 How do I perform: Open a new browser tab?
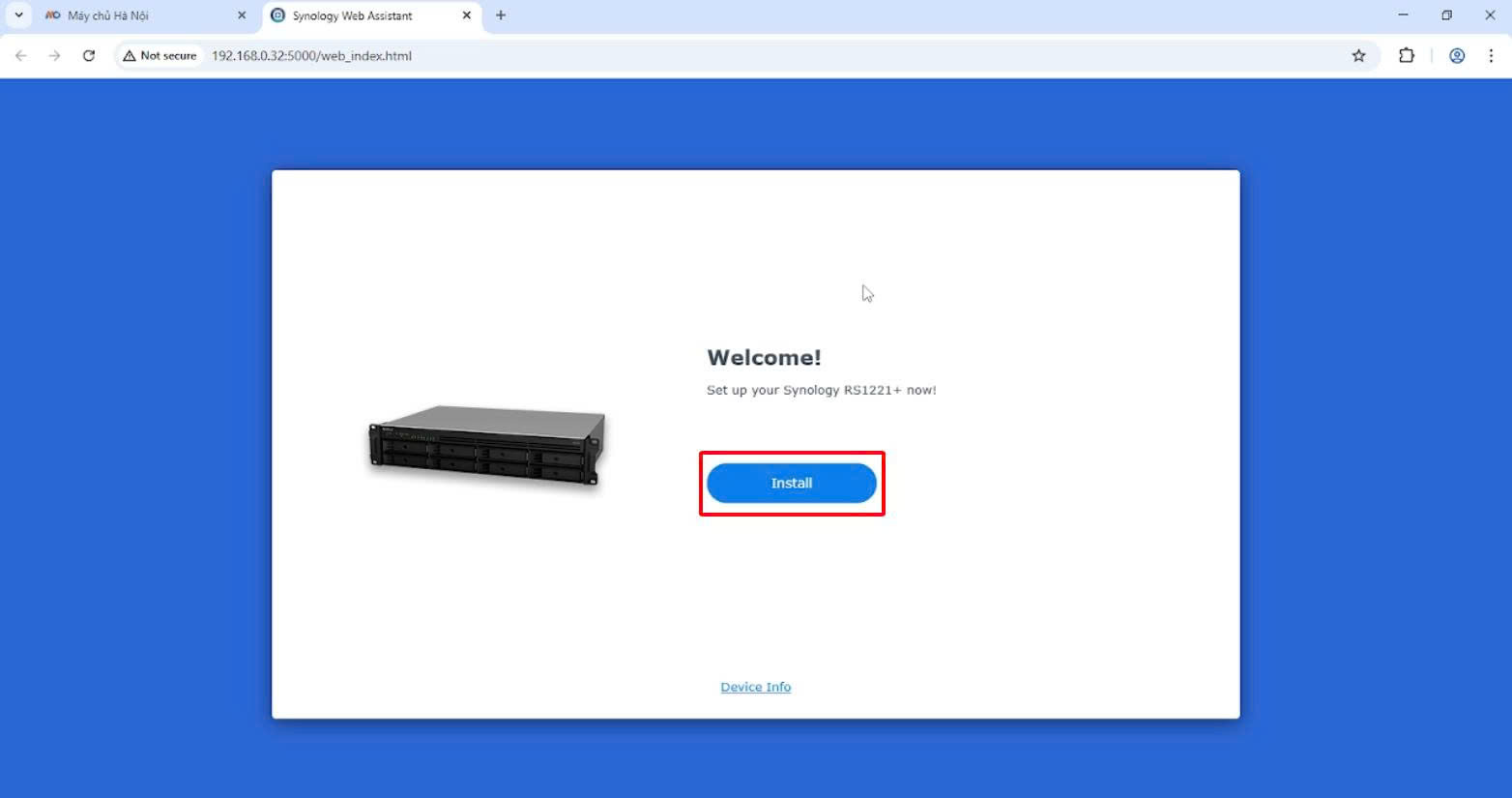click(501, 15)
